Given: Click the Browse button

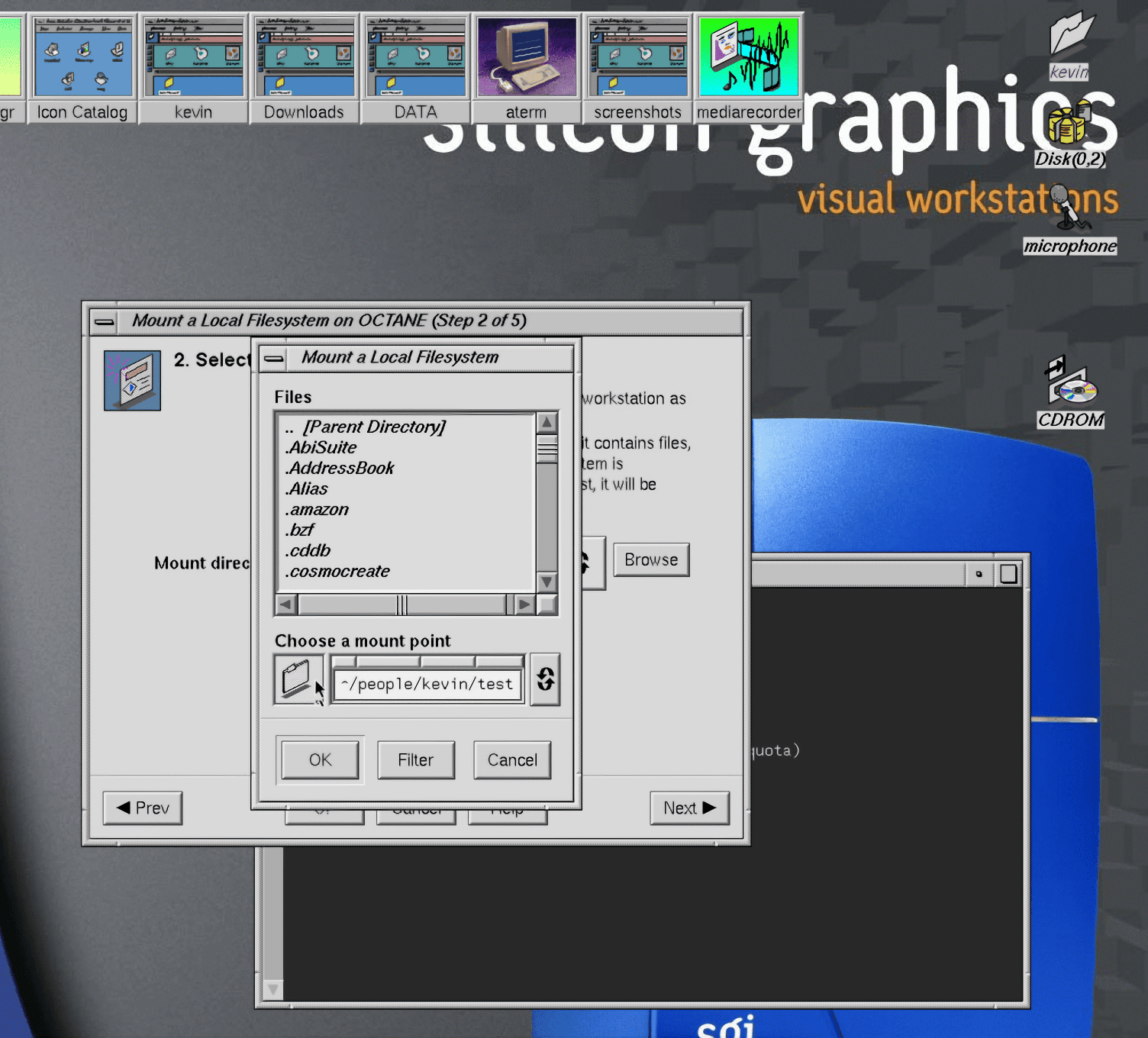Looking at the screenshot, I should click(x=651, y=559).
